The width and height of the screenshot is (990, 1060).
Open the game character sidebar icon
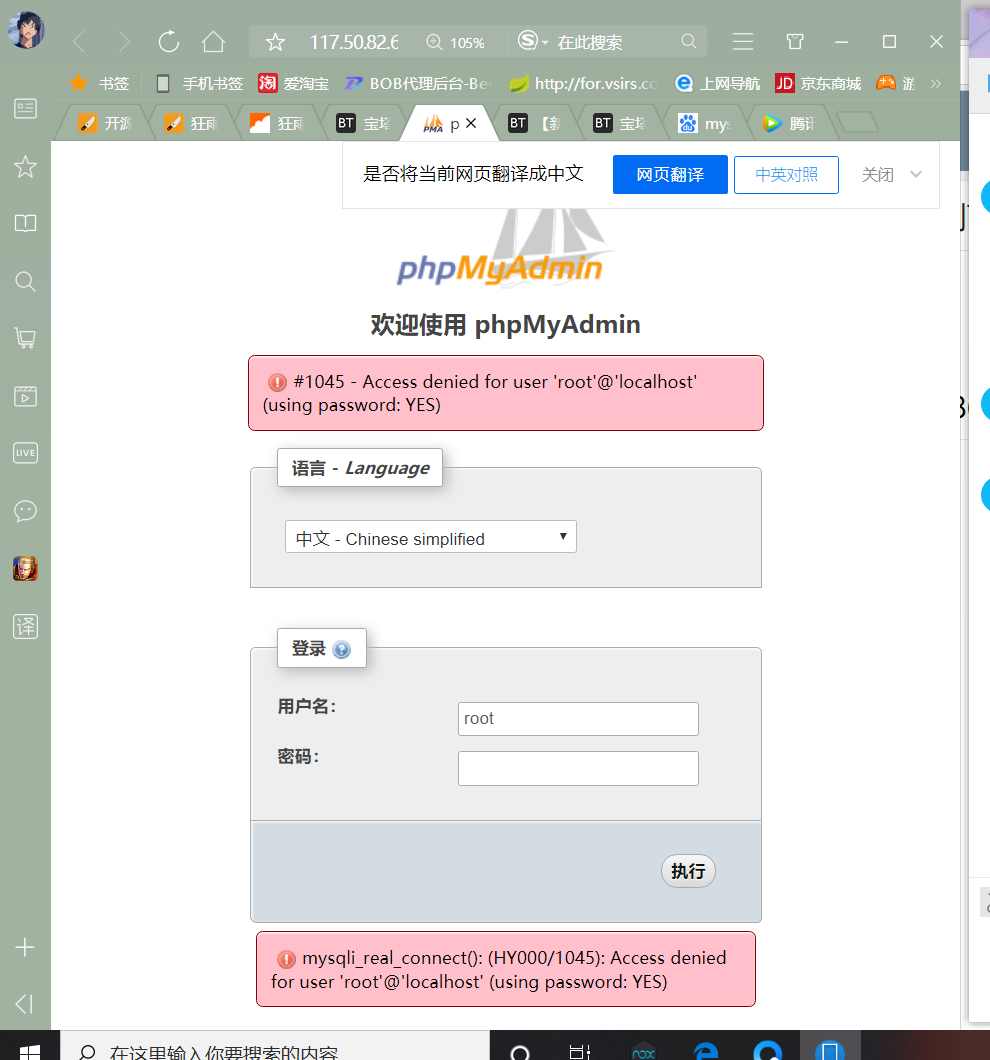(x=26, y=569)
